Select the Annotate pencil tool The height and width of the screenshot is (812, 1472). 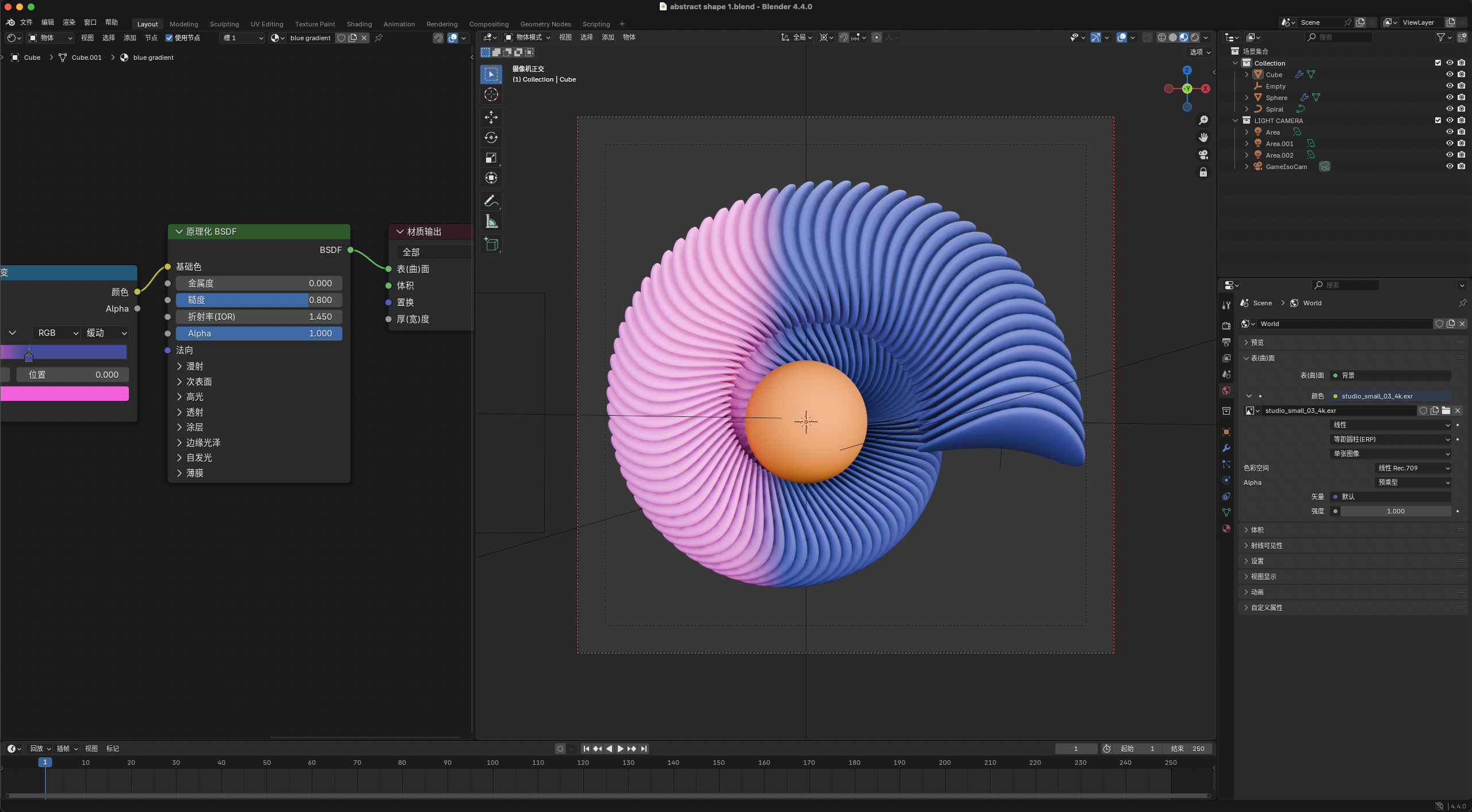[x=491, y=201]
